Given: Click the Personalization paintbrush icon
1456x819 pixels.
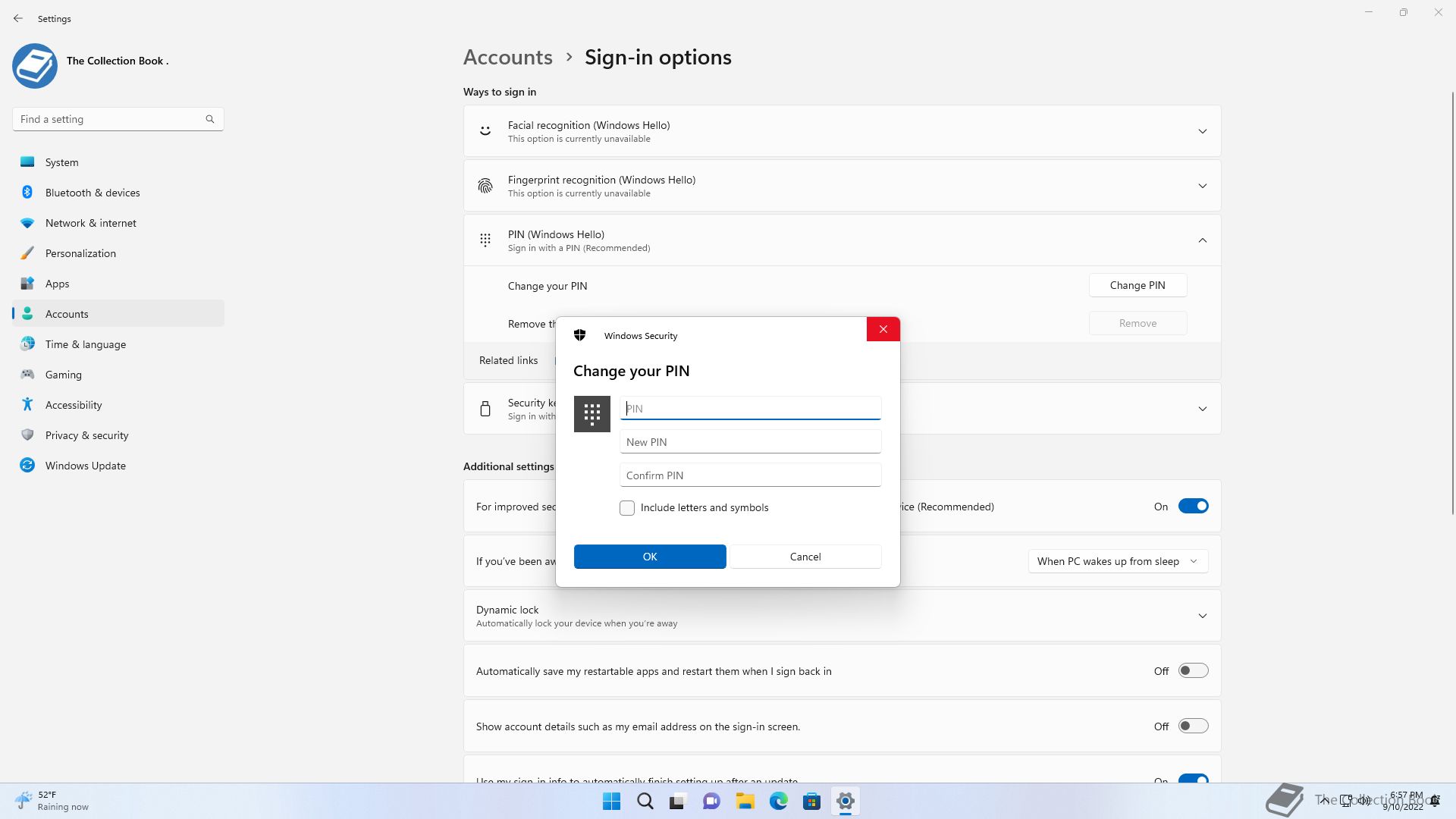Looking at the screenshot, I should pos(27,253).
